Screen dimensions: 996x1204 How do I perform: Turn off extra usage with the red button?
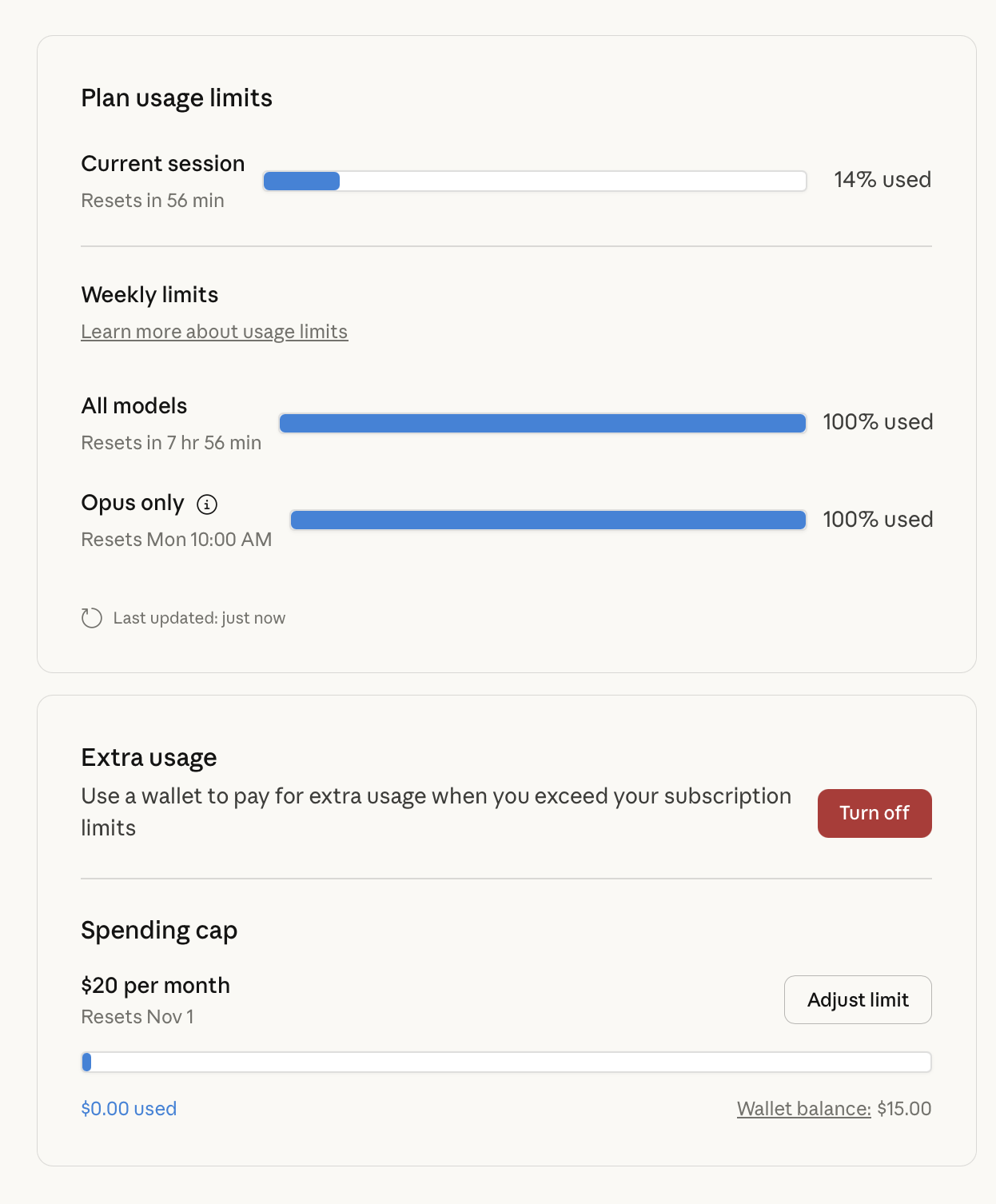coord(874,813)
